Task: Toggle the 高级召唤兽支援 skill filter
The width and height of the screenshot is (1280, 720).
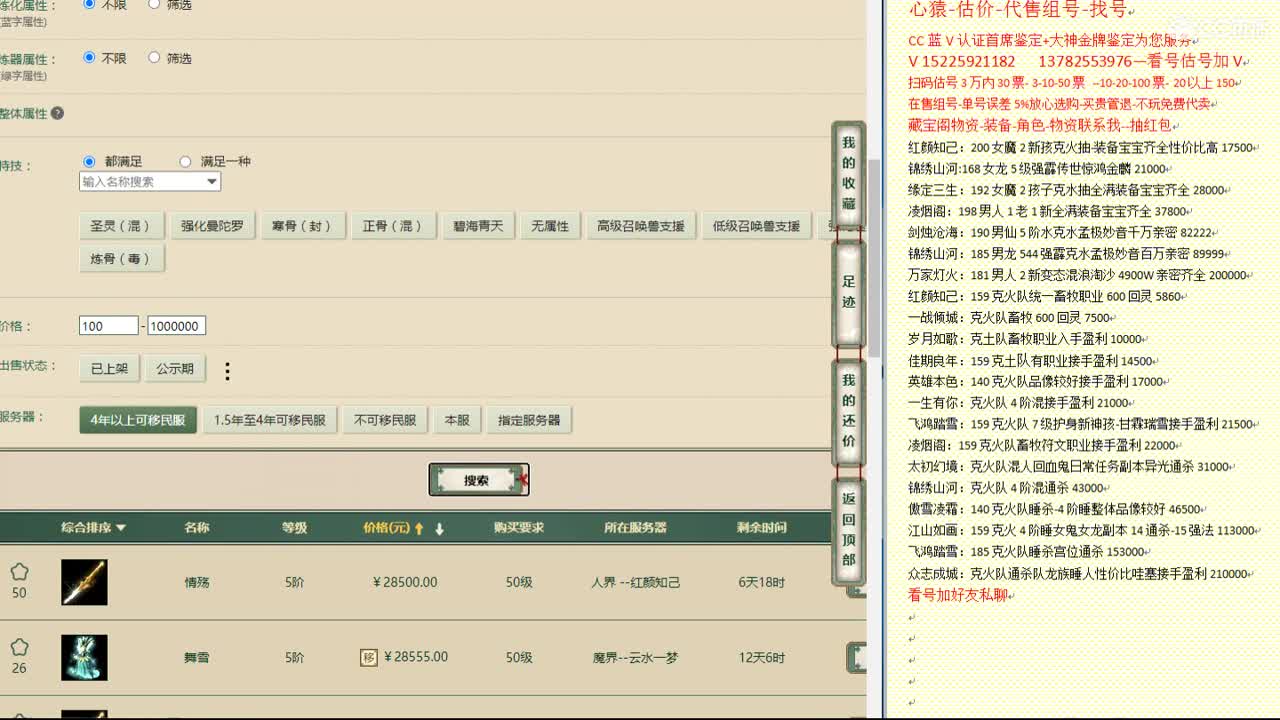Action: click(x=641, y=226)
